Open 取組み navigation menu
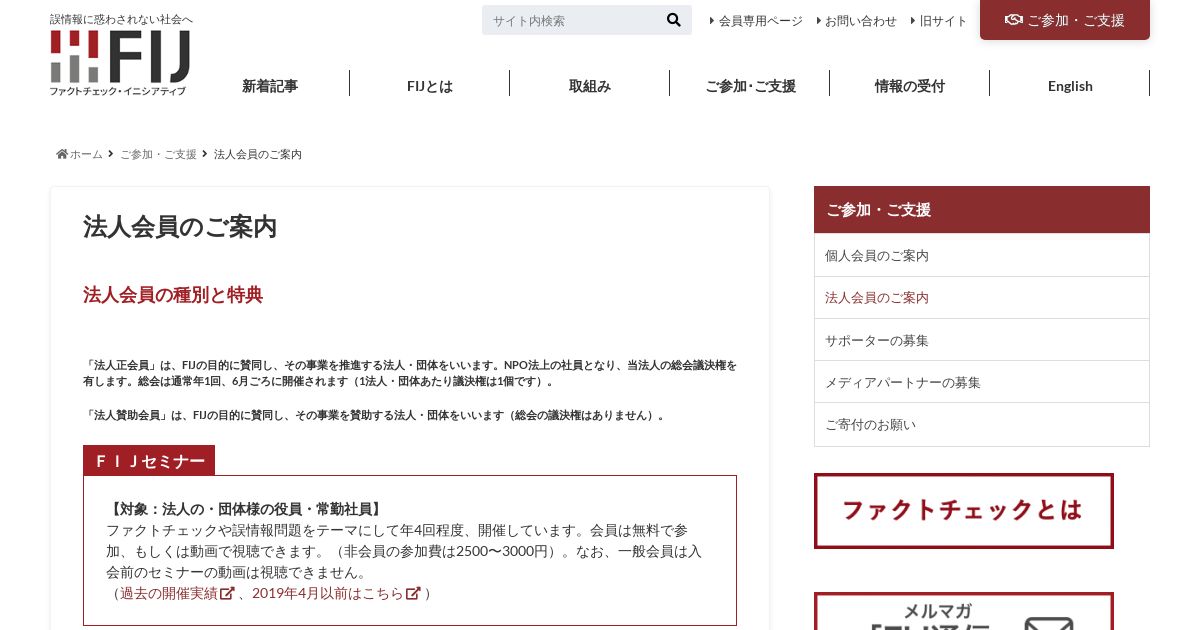The width and height of the screenshot is (1200, 630). click(590, 85)
